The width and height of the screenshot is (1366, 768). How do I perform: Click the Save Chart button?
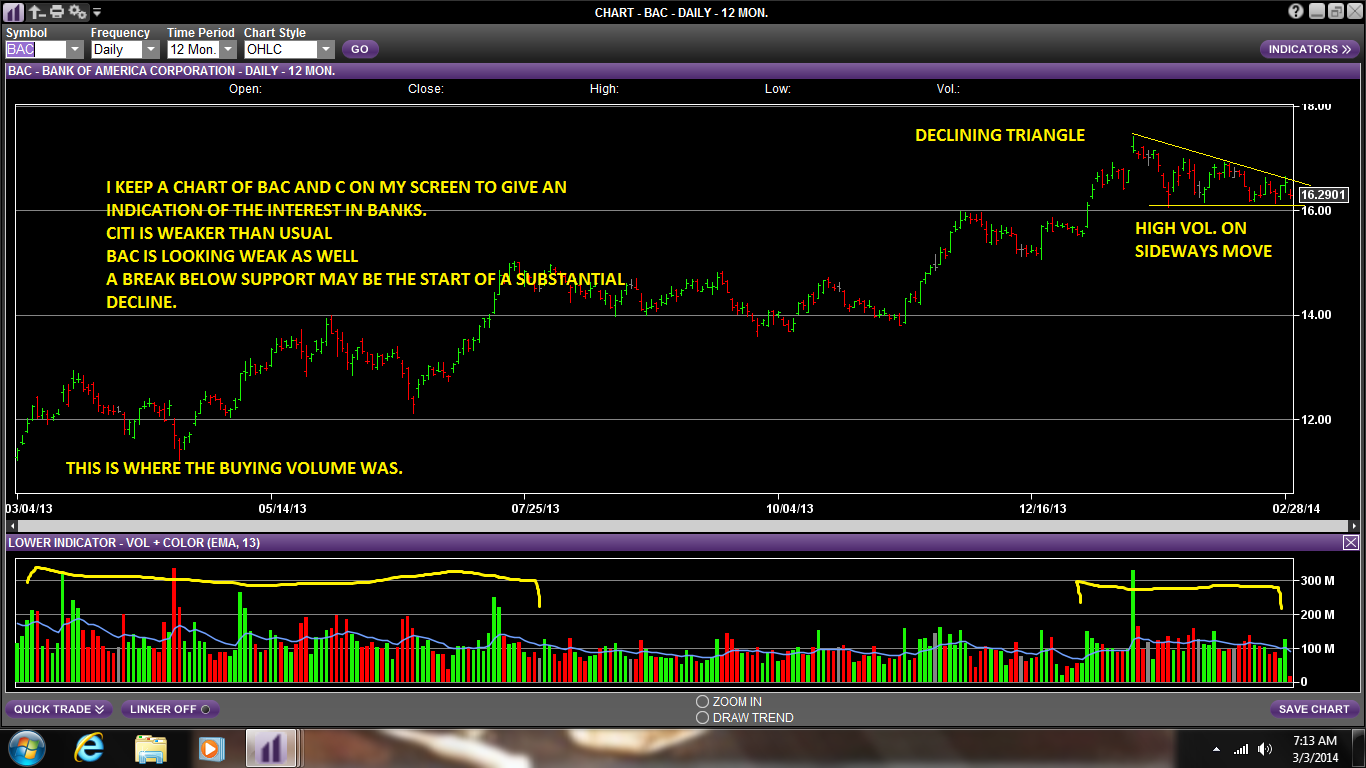coord(1315,709)
